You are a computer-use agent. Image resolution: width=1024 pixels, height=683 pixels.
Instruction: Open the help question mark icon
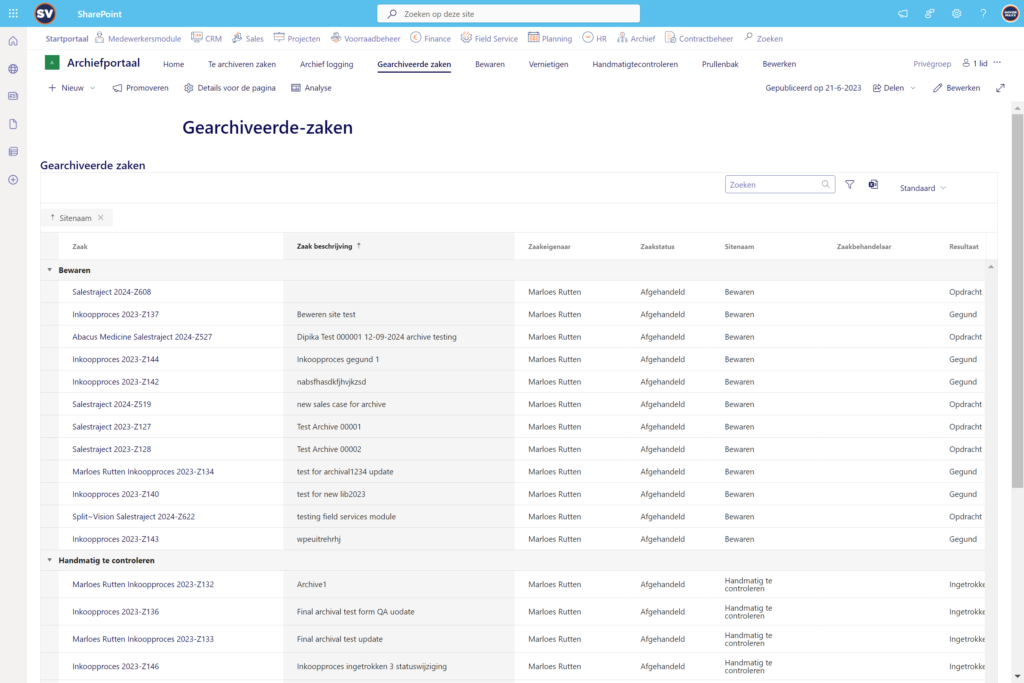tap(983, 14)
